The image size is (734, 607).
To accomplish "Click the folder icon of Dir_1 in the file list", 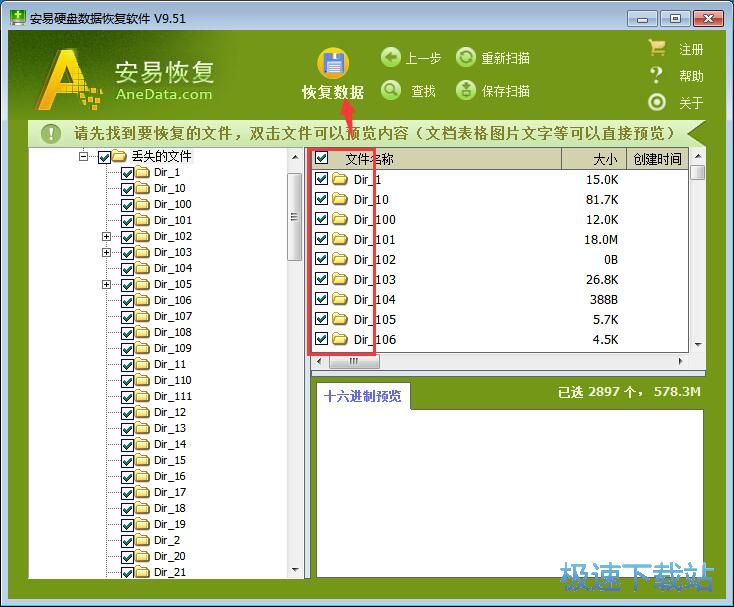I will (340, 179).
